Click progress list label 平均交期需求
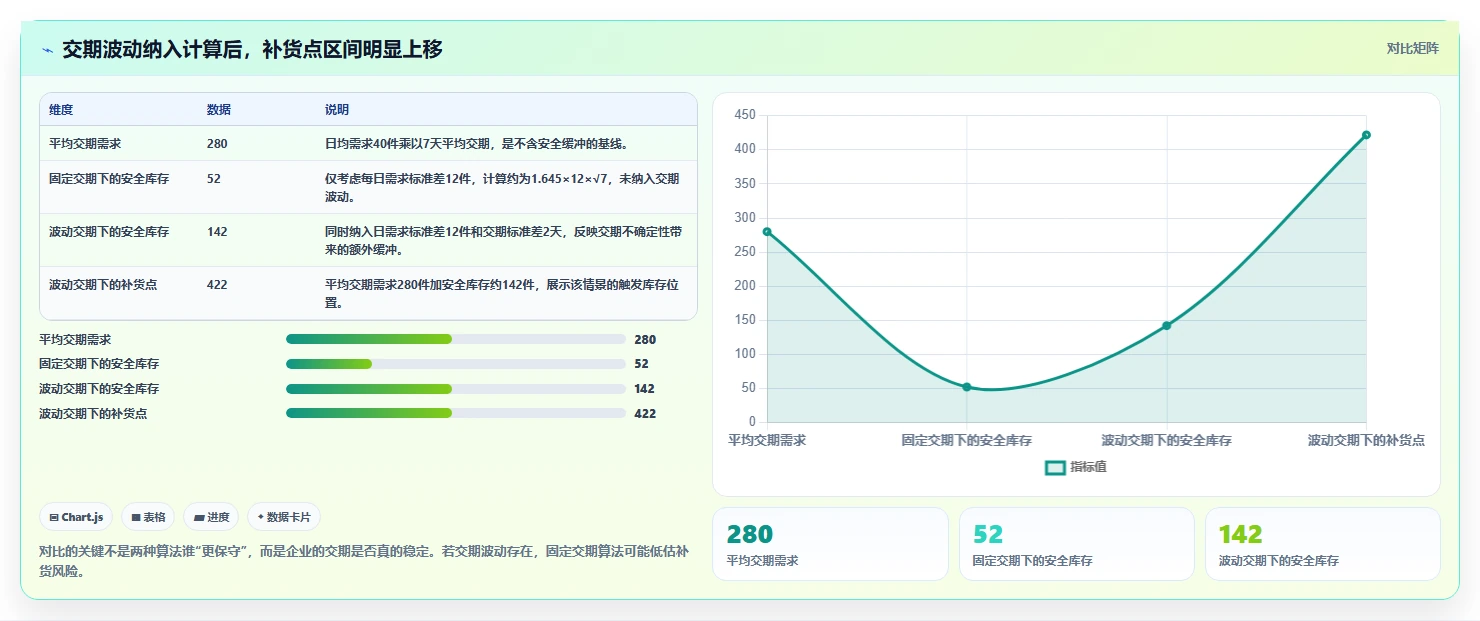The image size is (1480, 621). tap(75, 339)
